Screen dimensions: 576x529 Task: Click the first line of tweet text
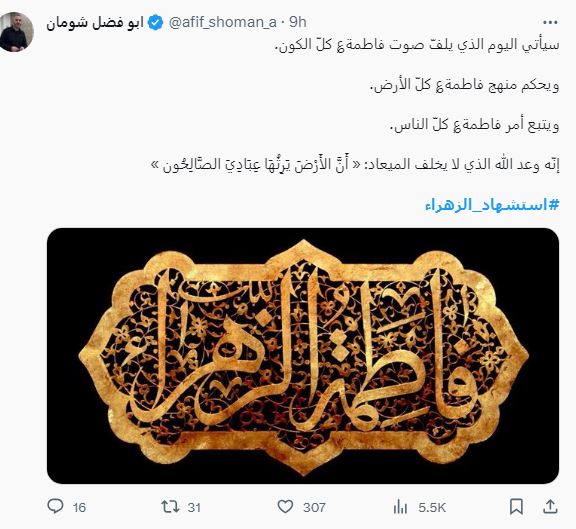tap(417, 45)
